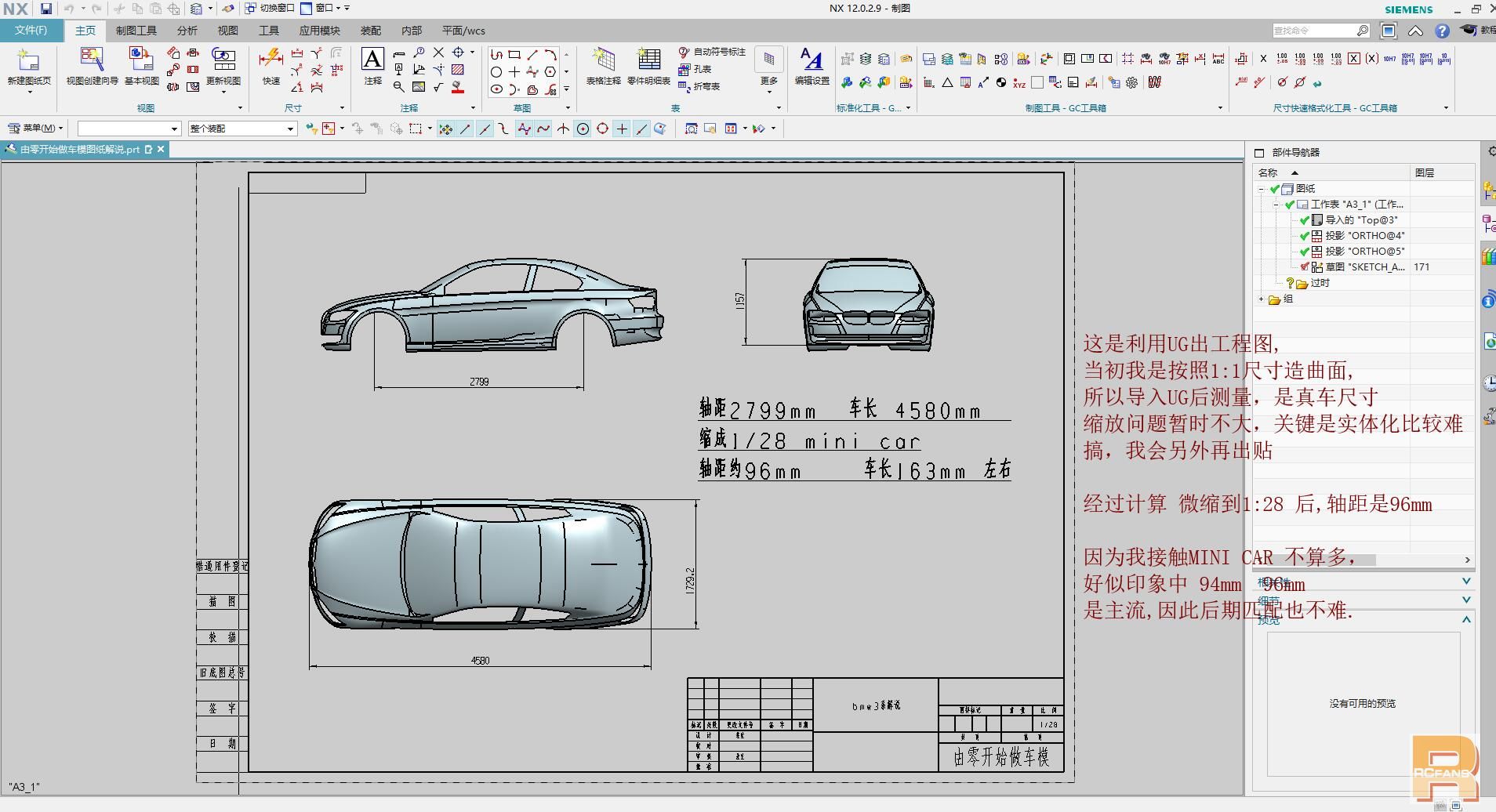Click the XYZ coordinate annotation icon

click(x=1019, y=82)
